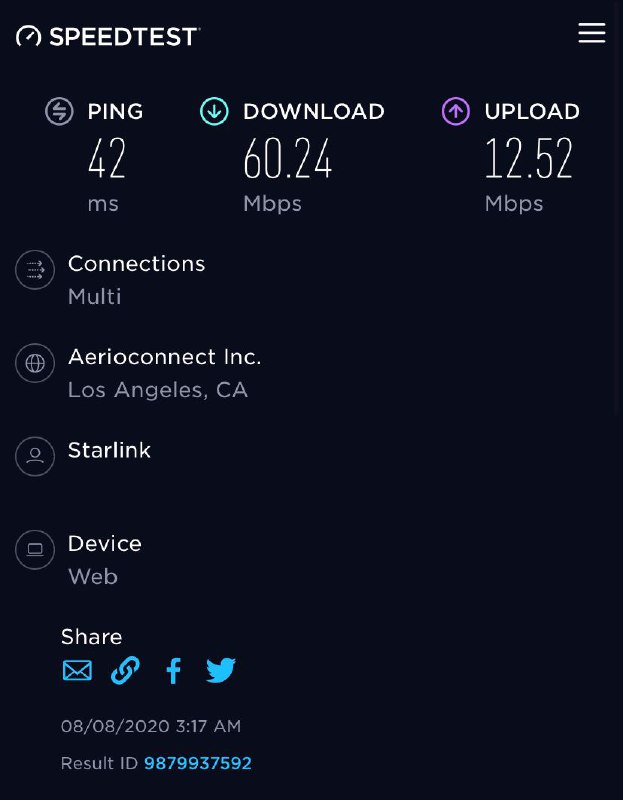Click the globe icon beside Aerioconnect Inc.
Viewport: 623px width, 800px height.
(35, 363)
